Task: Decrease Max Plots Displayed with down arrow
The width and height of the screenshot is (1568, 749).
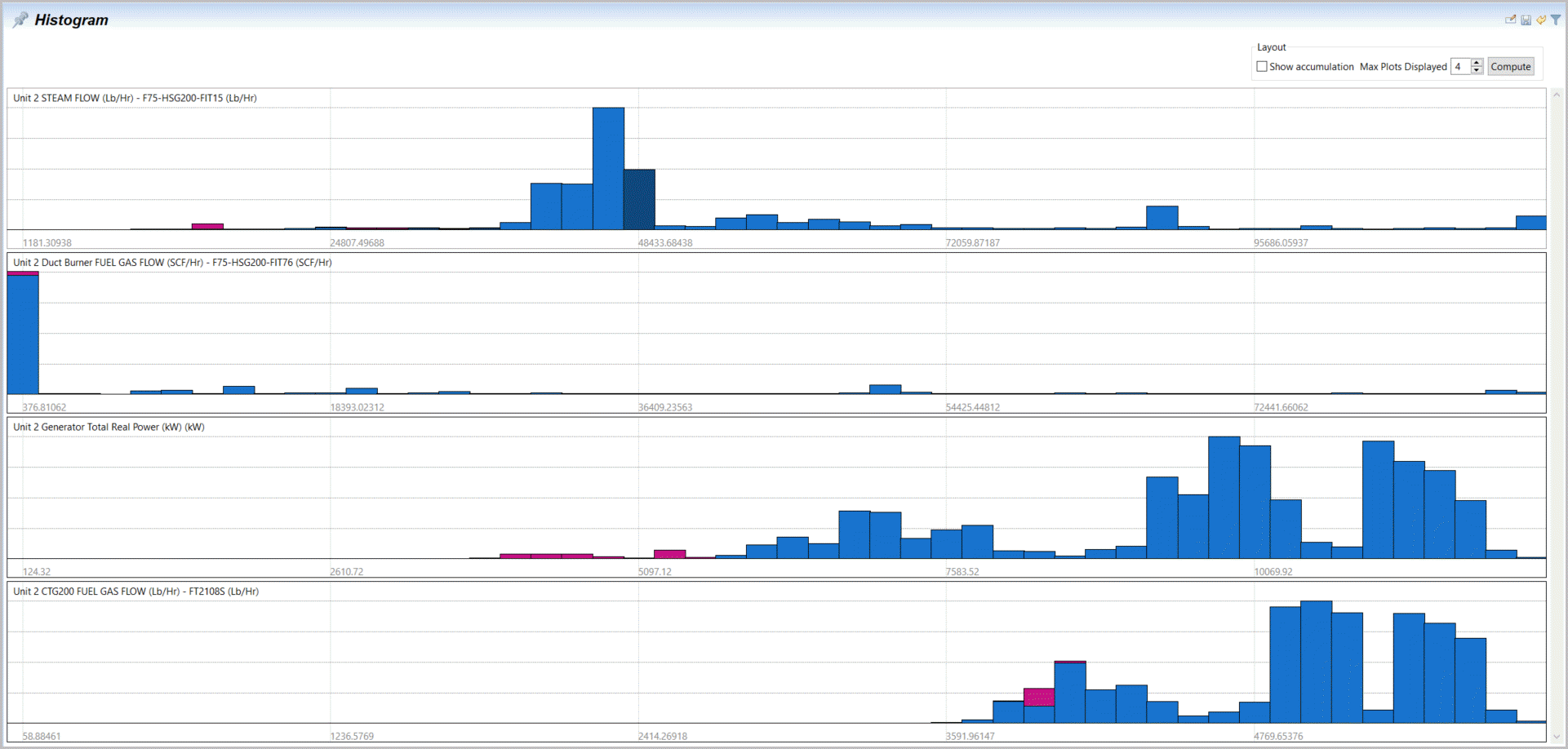Action: pyautogui.click(x=1477, y=71)
